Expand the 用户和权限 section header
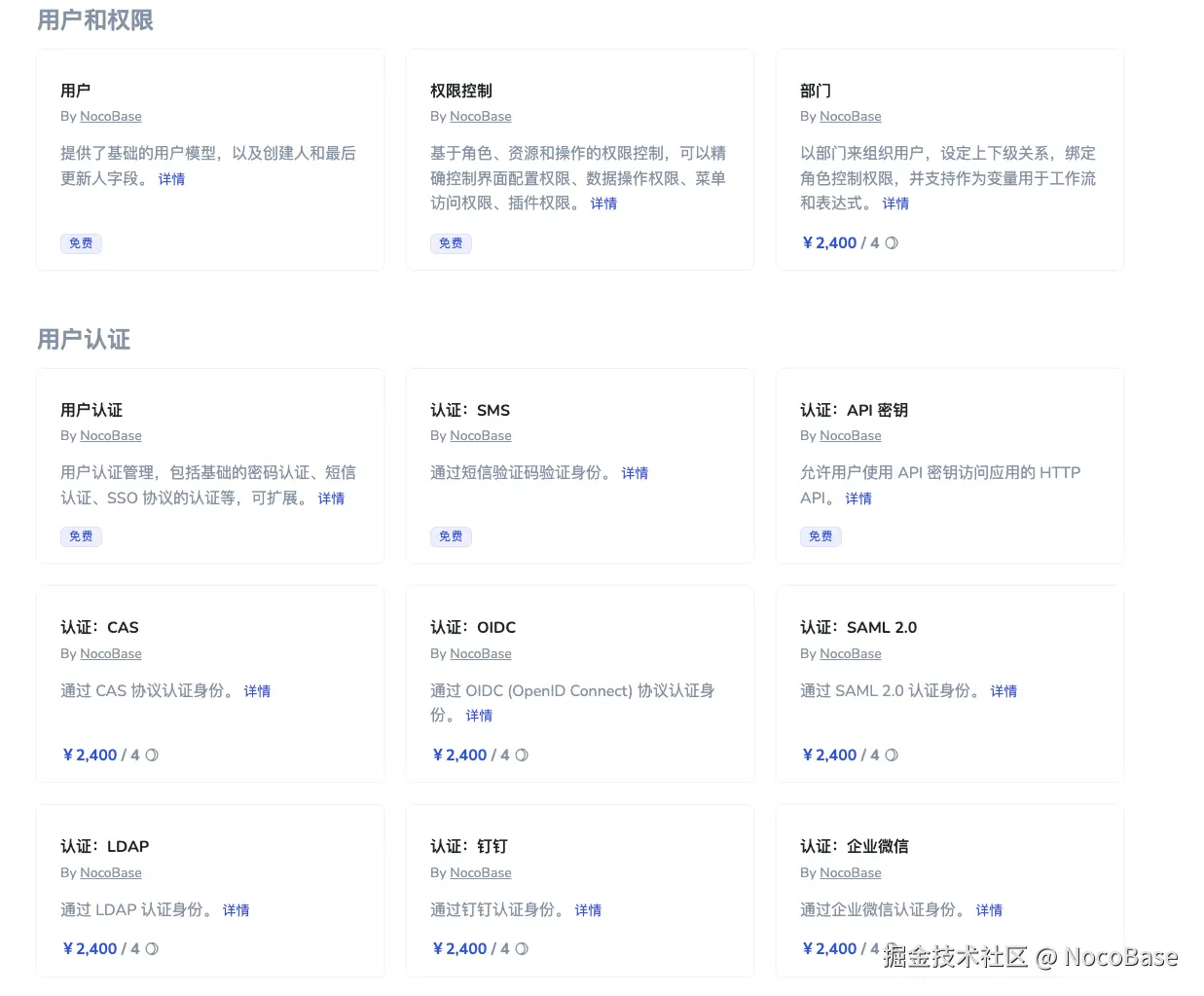The height and width of the screenshot is (996, 1204). point(94,19)
